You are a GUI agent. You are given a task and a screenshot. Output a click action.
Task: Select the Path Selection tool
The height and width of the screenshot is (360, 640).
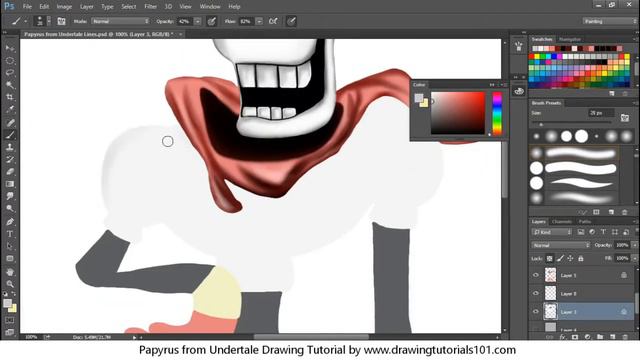(x=10, y=246)
